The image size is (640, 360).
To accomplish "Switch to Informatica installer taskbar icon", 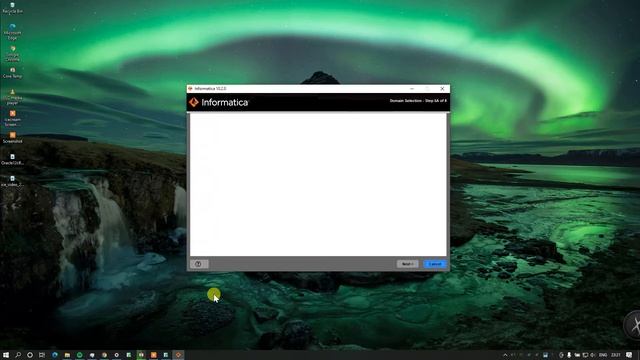I will 178,355.
